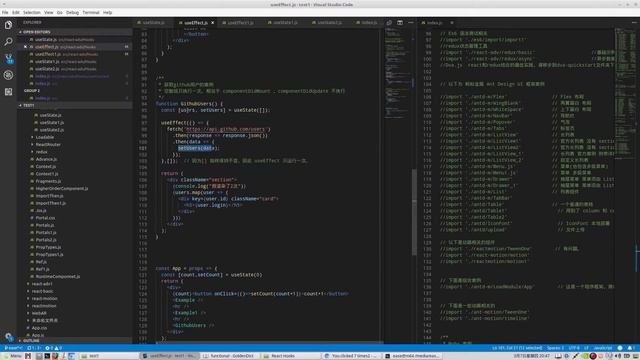This screenshot has width=640, height=360.
Task: Open the Menu button on OS taskbar
Action: 12,356
